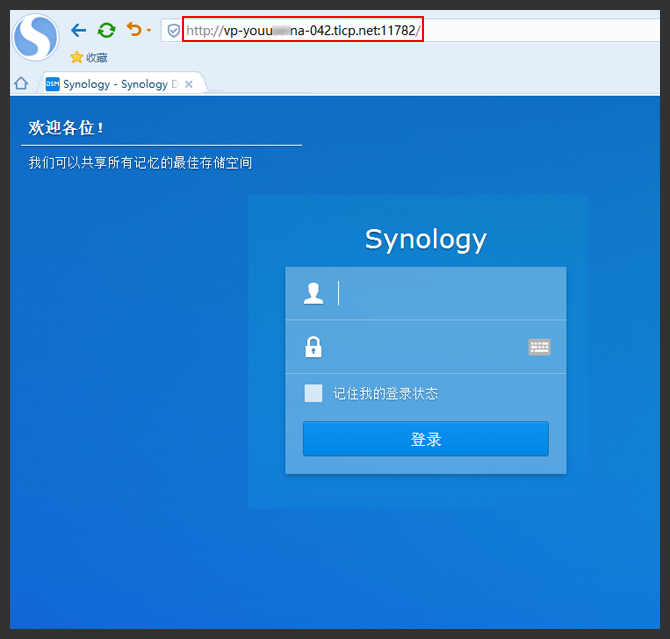Open the dropdown beside the undo arrow

tap(149, 30)
